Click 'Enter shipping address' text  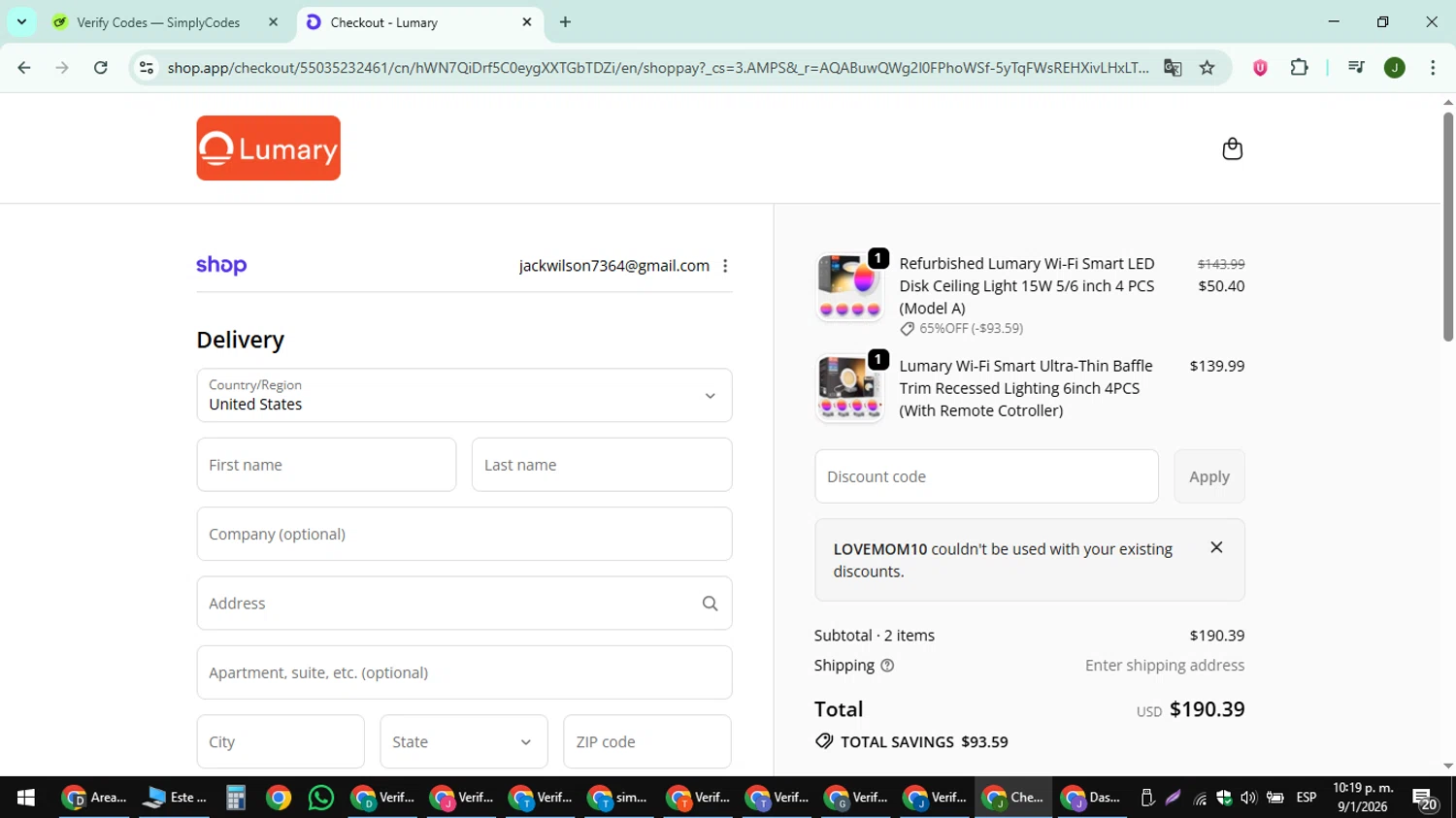point(1165,666)
